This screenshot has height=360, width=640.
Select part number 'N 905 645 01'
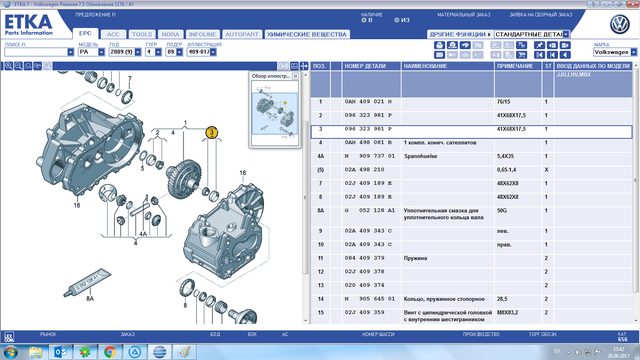pyautogui.click(x=370, y=299)
